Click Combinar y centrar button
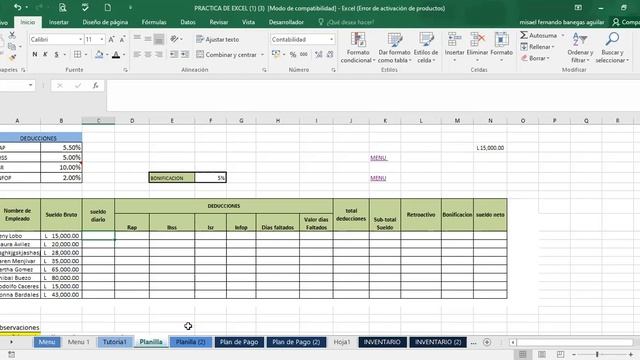Viewport: 640px width, 360px height. point(227,54)
